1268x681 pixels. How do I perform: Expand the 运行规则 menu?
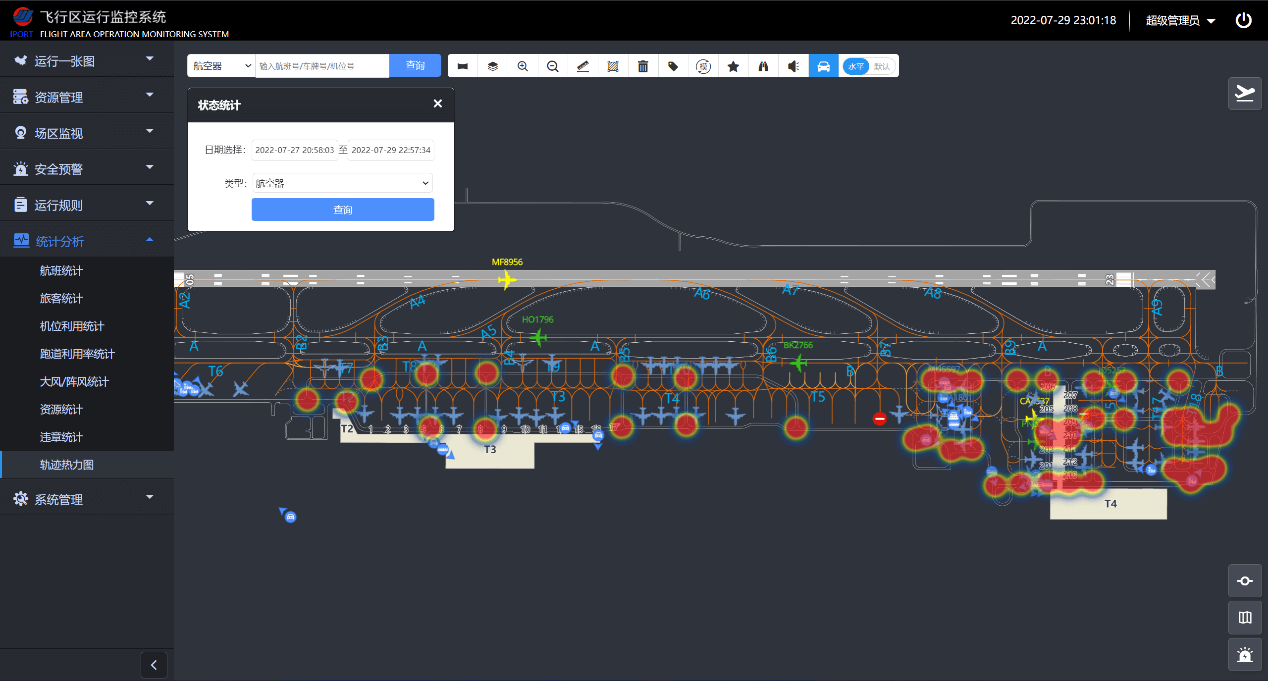(87, 205)
